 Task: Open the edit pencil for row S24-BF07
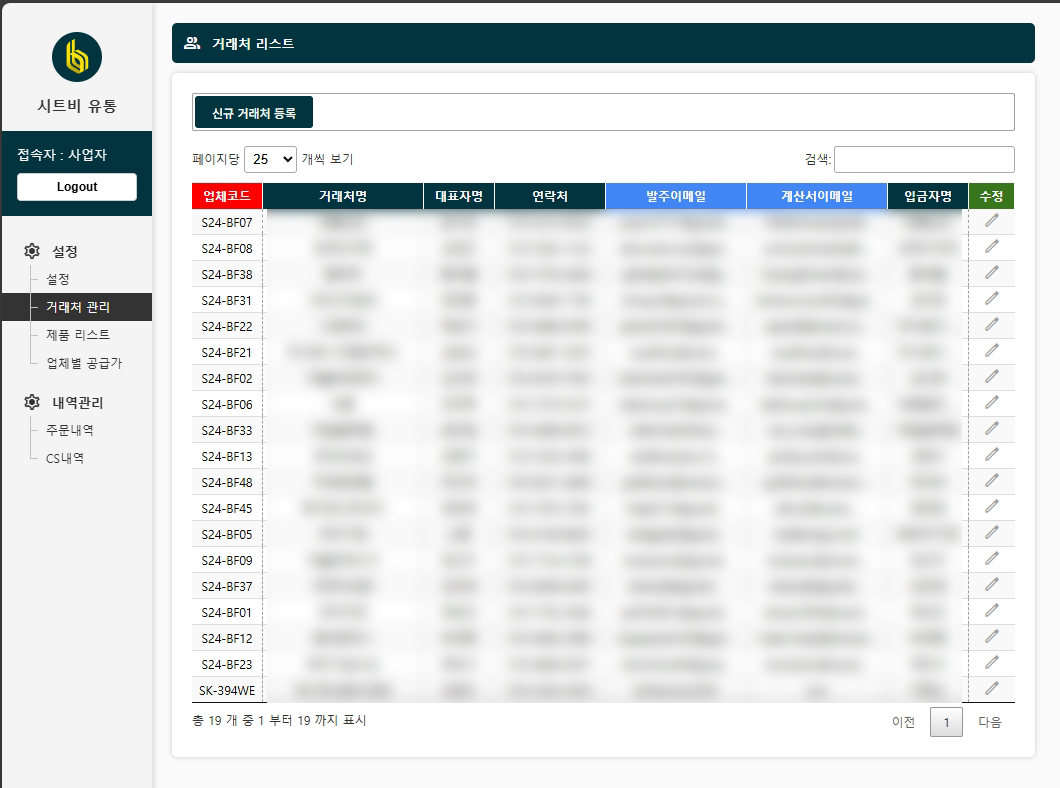990,222
